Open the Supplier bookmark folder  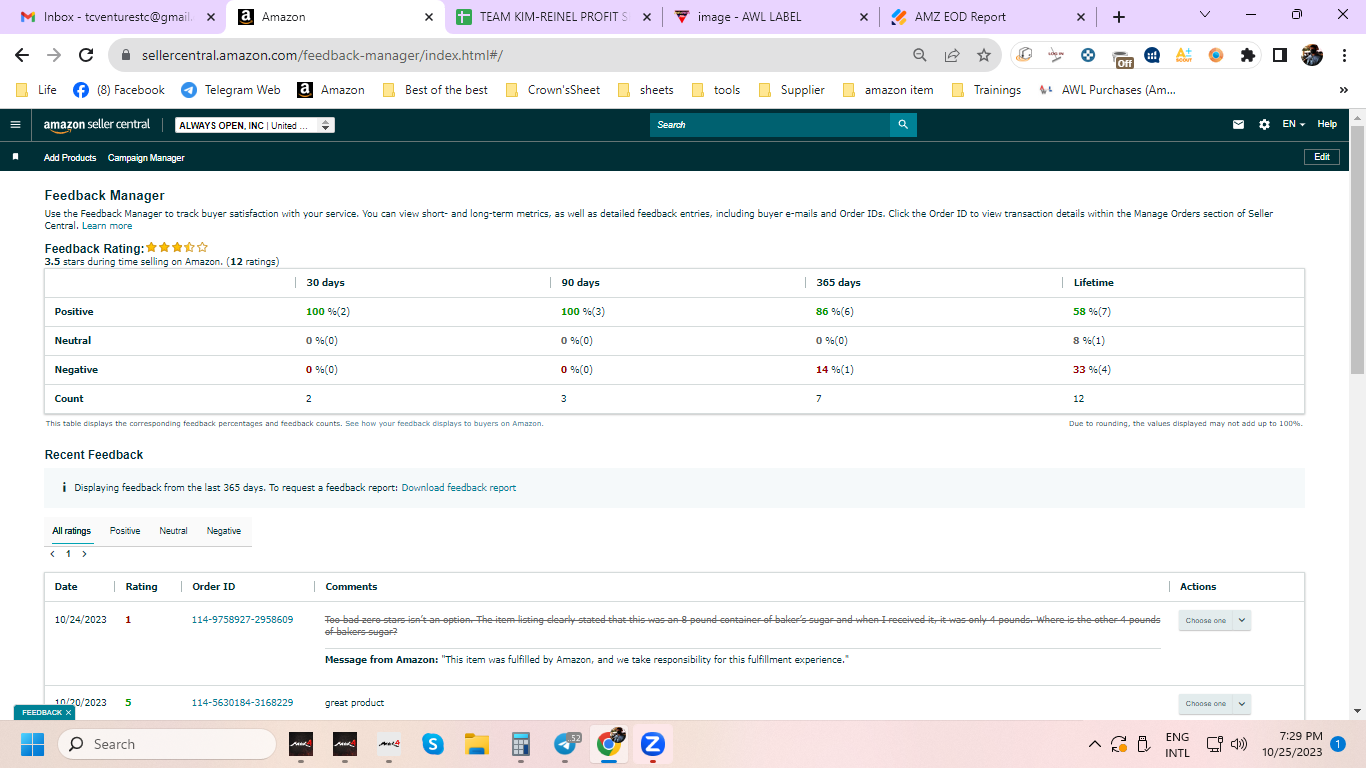(791, 90)
